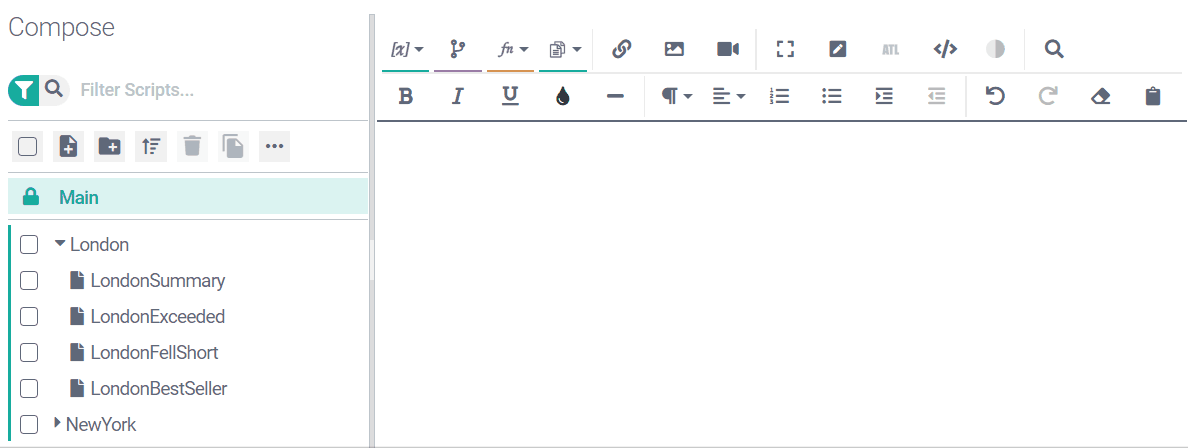Check the LondonSummary checkbox
The height and width of the screenshot is (448, 1188).
pyautogui.click(x=29, y=281)
